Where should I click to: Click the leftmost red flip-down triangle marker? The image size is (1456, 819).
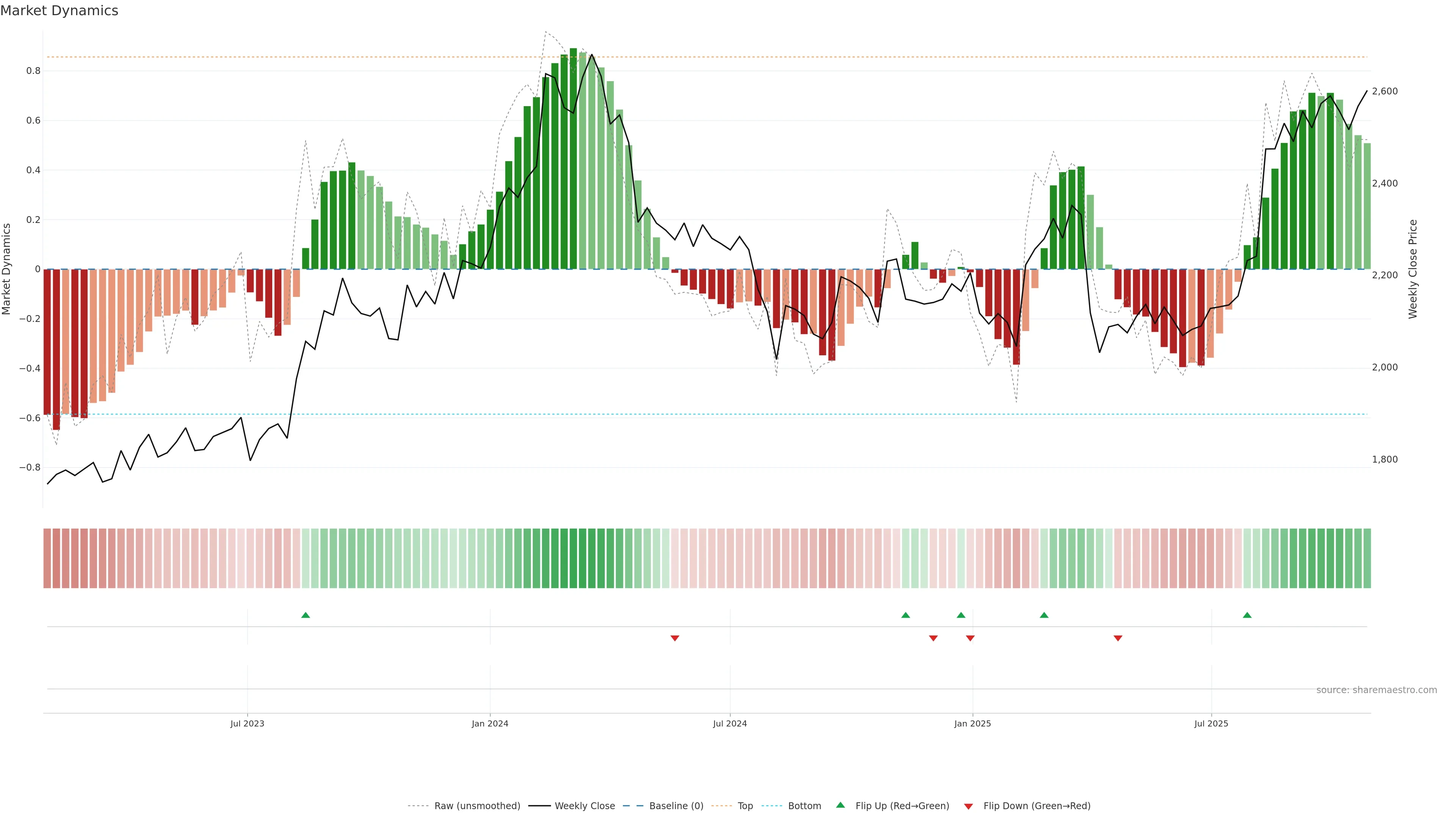(x=674, y=638)
